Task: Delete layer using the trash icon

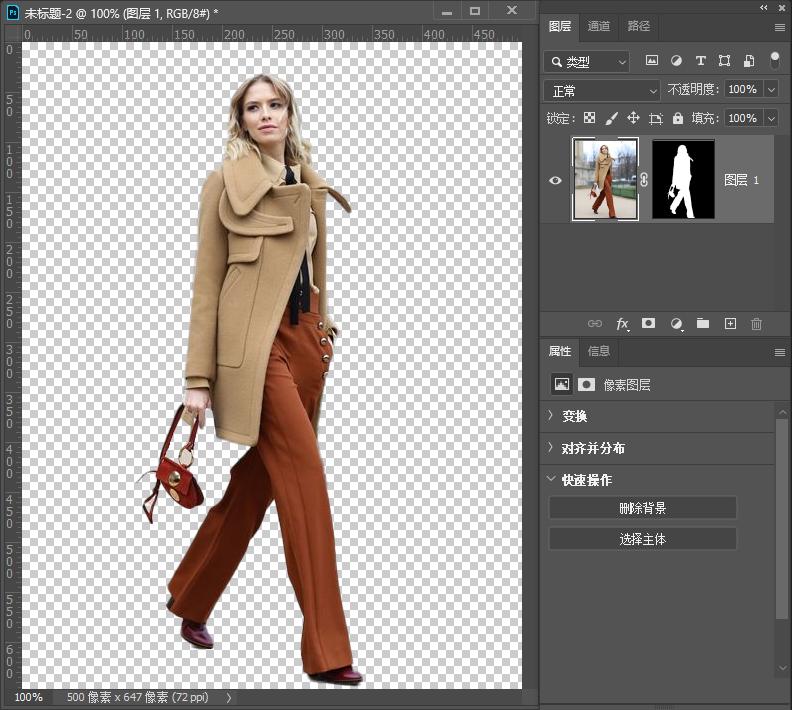Action: click(x=756, y=324)
